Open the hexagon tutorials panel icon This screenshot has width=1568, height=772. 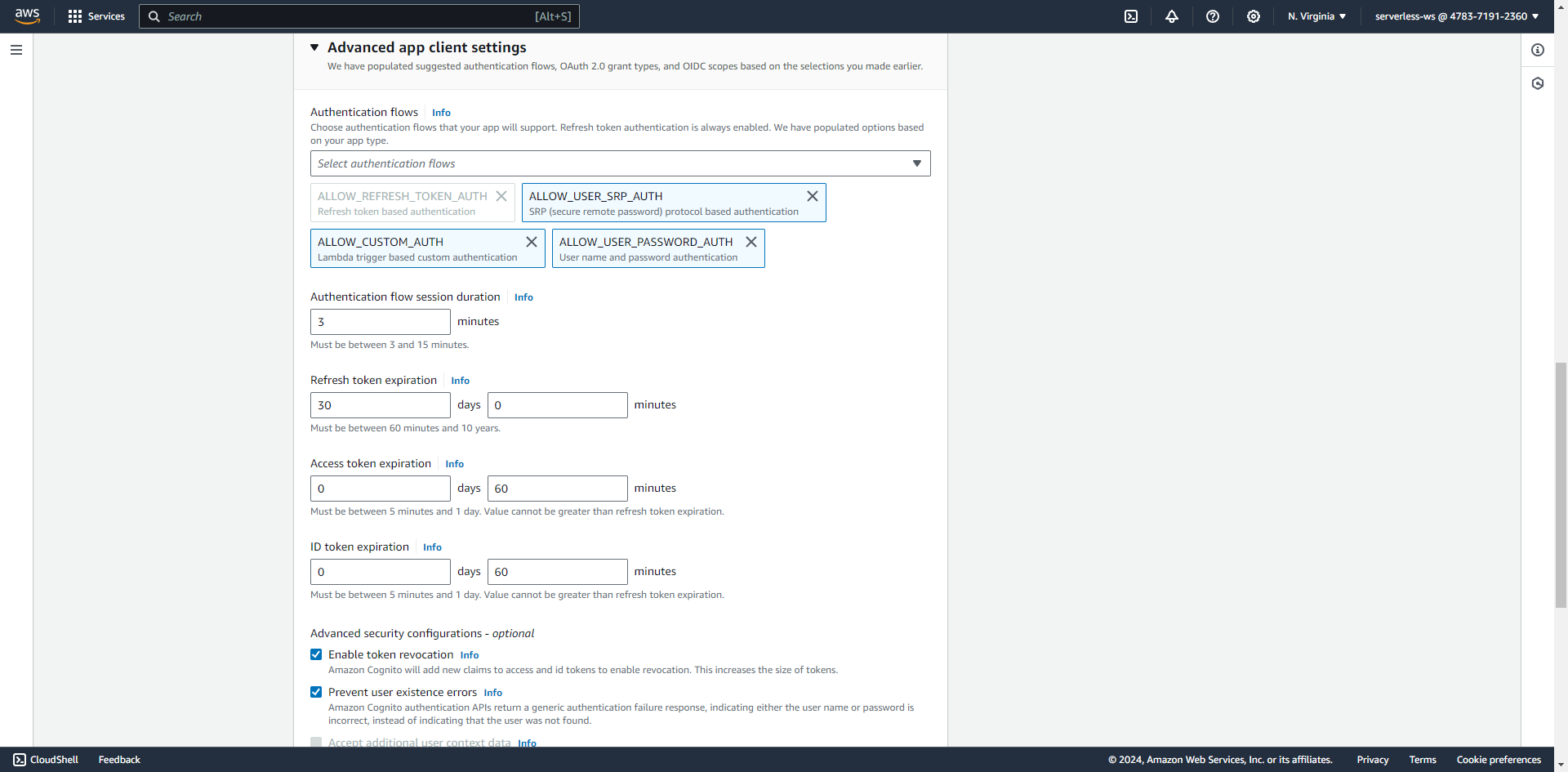coord(1538,83)
